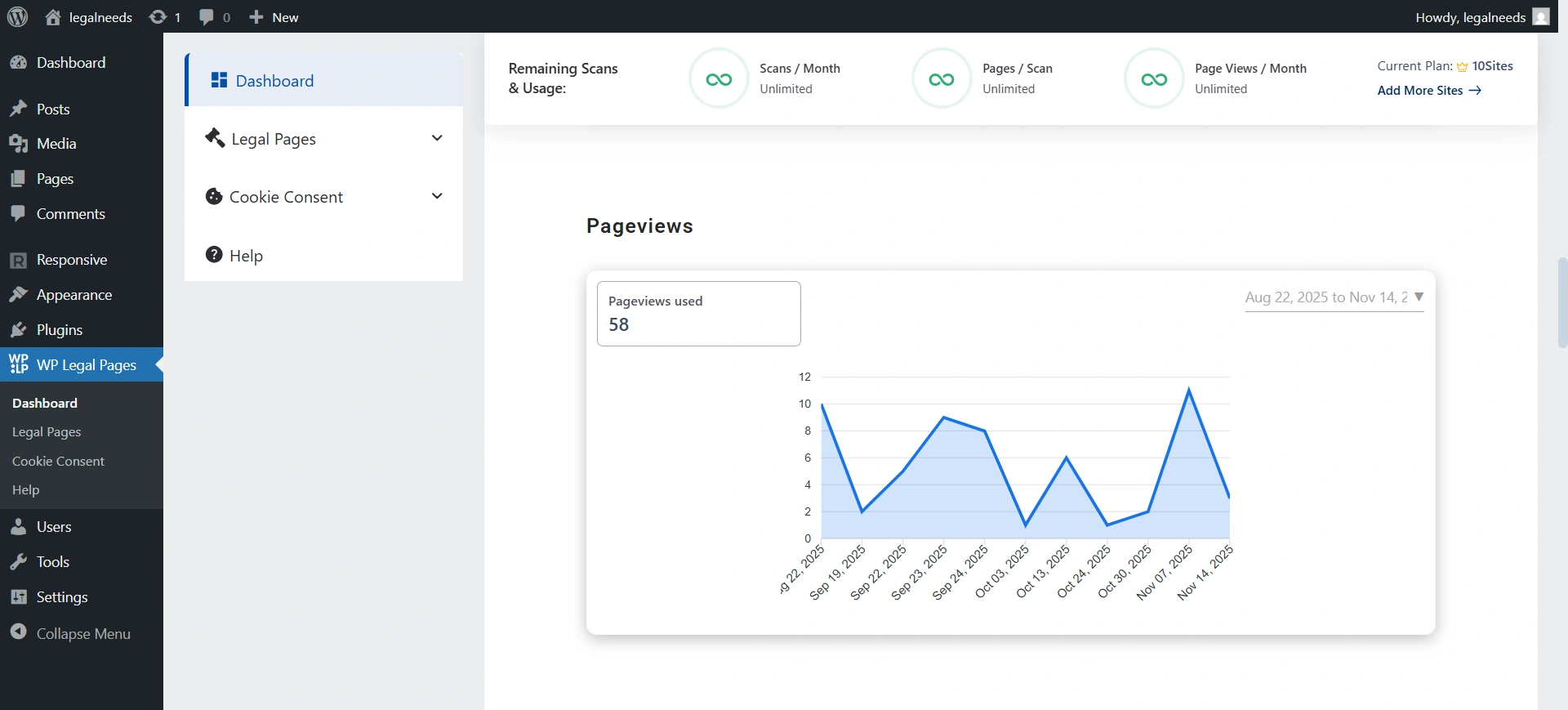This screenshot has width=1568, height=710.
Task: Open the Users menu label
Action: pos(54,527)
